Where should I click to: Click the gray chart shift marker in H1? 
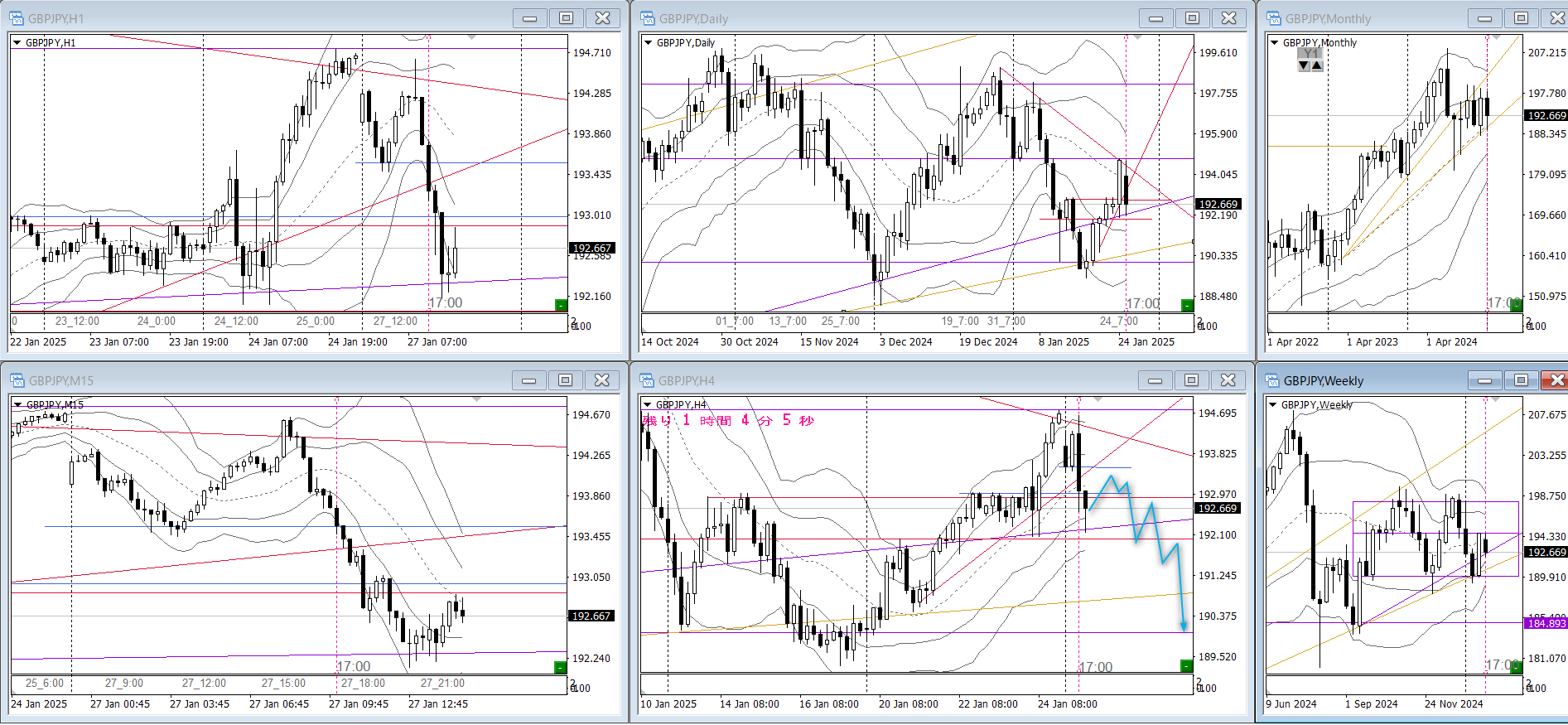(x=471, y=37)
